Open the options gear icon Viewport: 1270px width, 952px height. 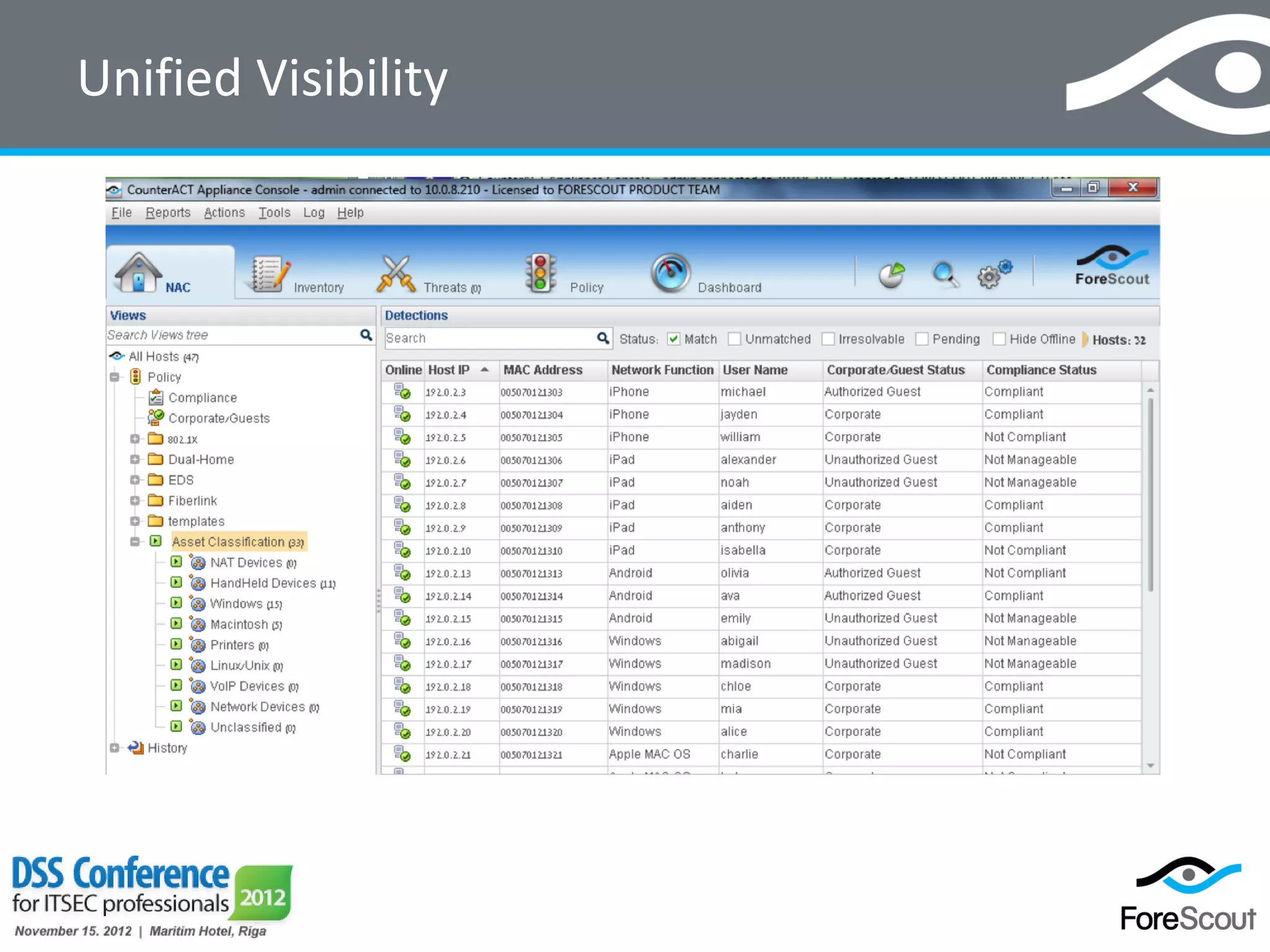click(994, 275)
